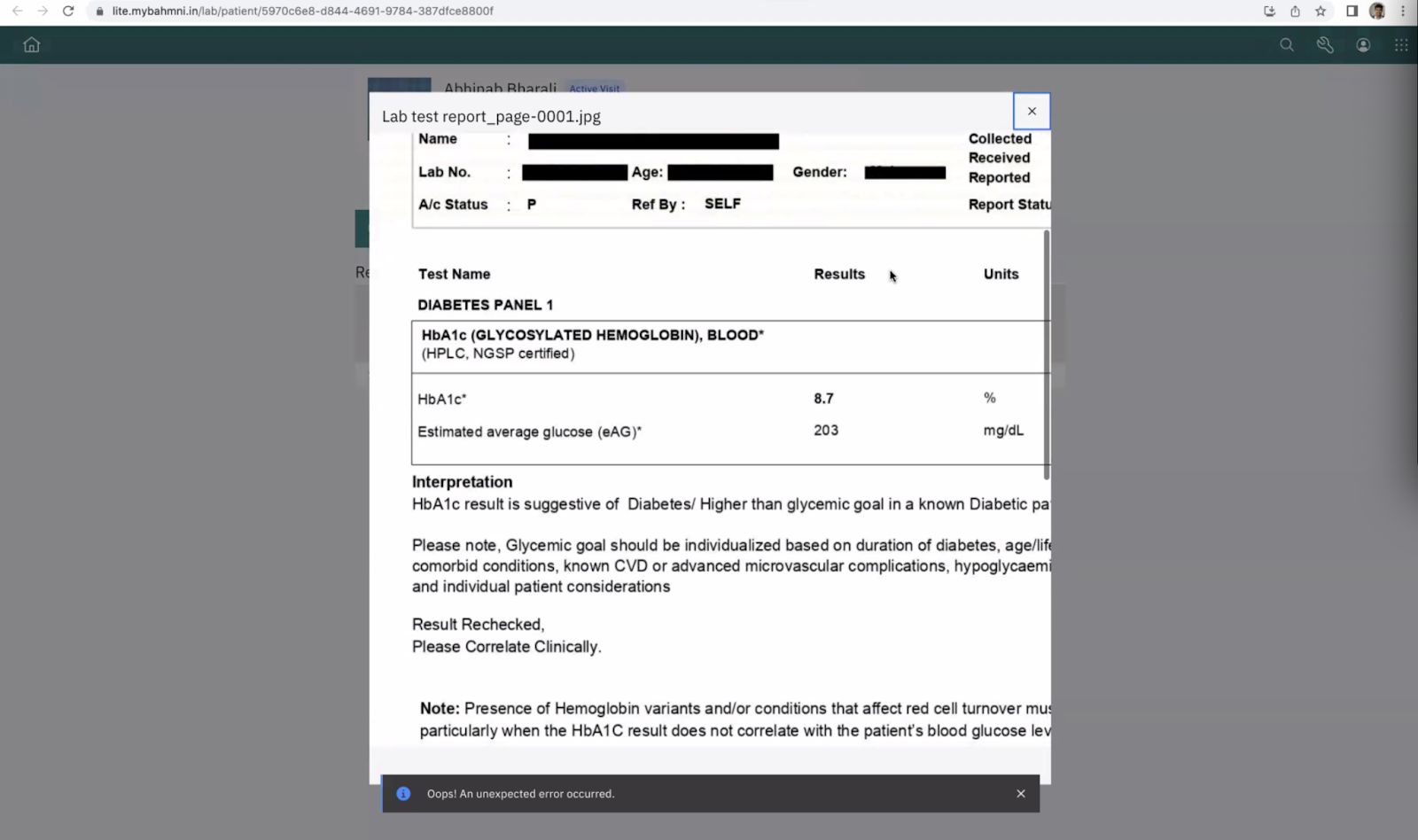
Task: View site security lock icon
Action: [99, 12]
